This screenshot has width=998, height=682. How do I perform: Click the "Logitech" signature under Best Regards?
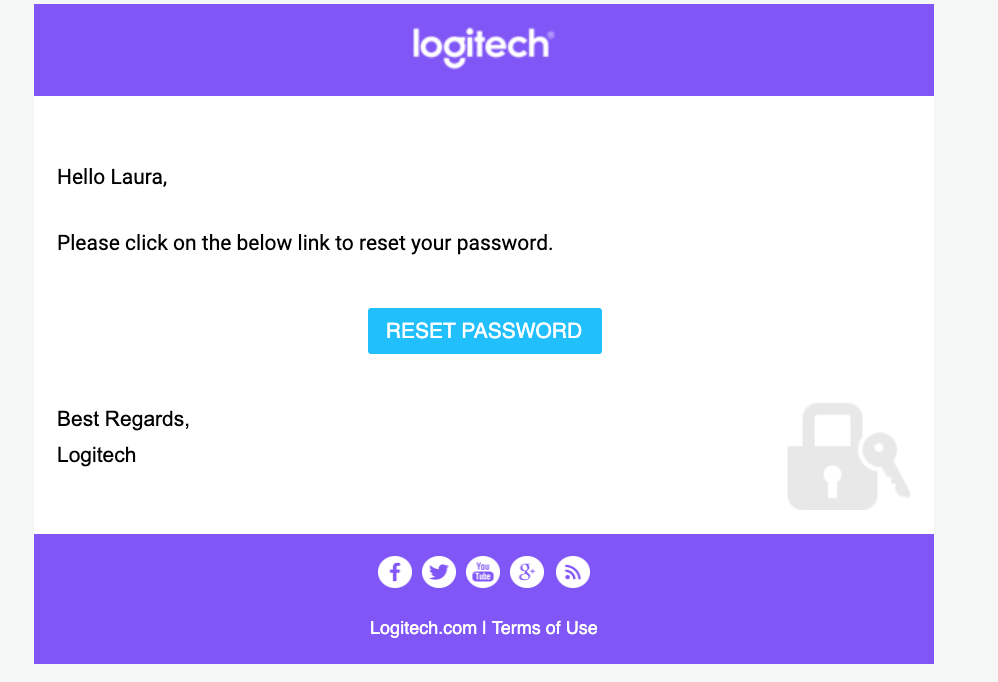97,456
